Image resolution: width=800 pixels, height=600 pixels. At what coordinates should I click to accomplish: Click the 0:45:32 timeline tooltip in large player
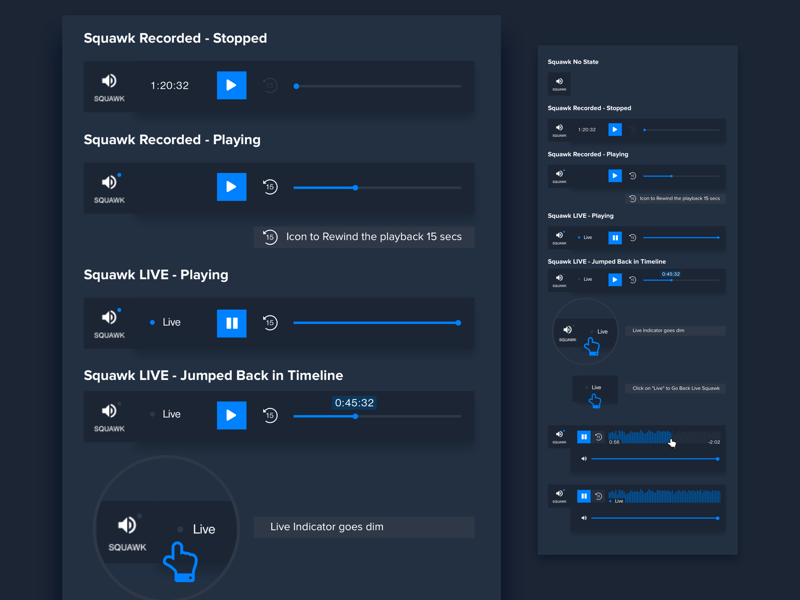click(354, 403)
